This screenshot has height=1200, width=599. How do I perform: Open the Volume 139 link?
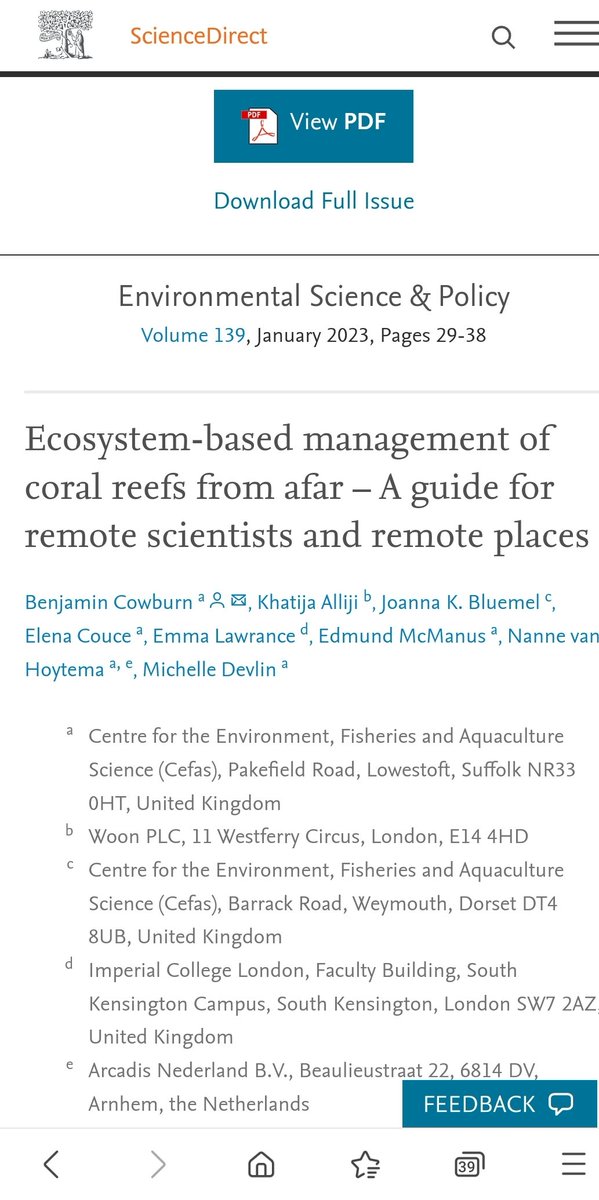pyautogui.click(x=193, y=336)
